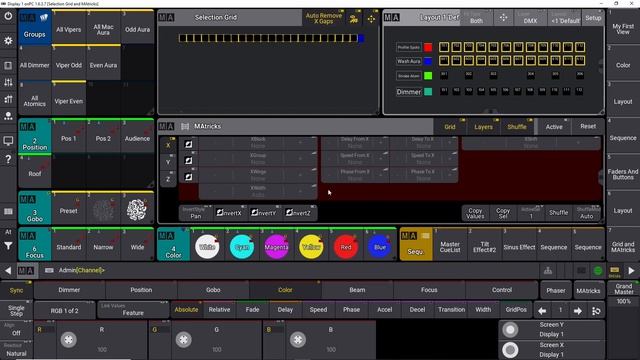Open the '<1 Default' dropdown in Layout

click(x=565, y=18)
